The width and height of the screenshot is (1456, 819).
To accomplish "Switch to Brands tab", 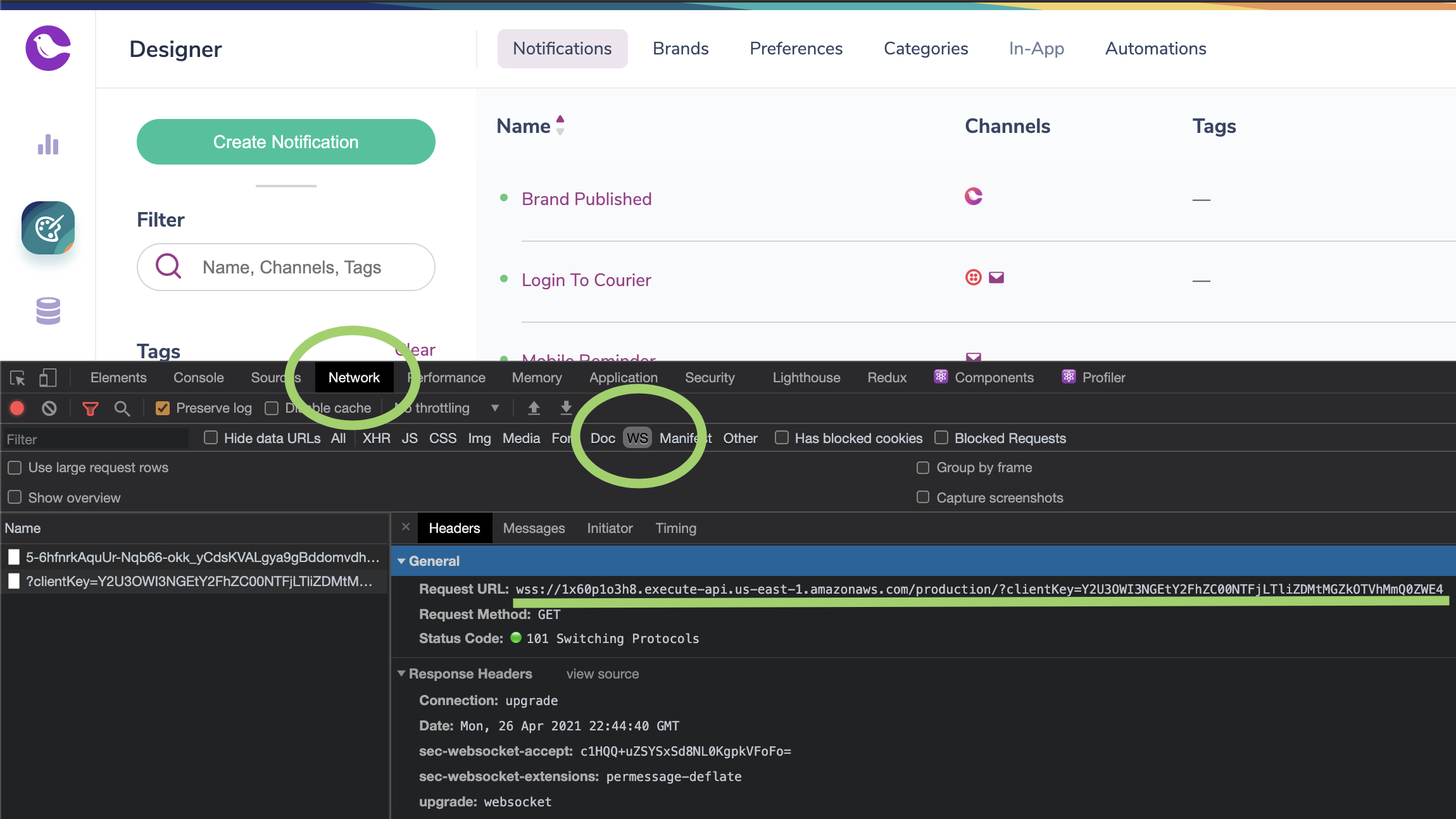I will click(681, 48).
